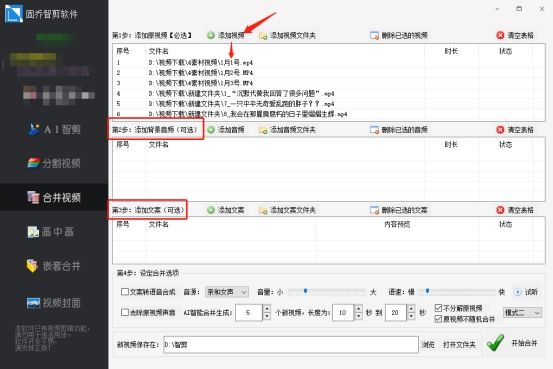Click 添加文案 label to add copywriting
The width and height of the screenshot is (553, 369).
(x=231, y=210)
